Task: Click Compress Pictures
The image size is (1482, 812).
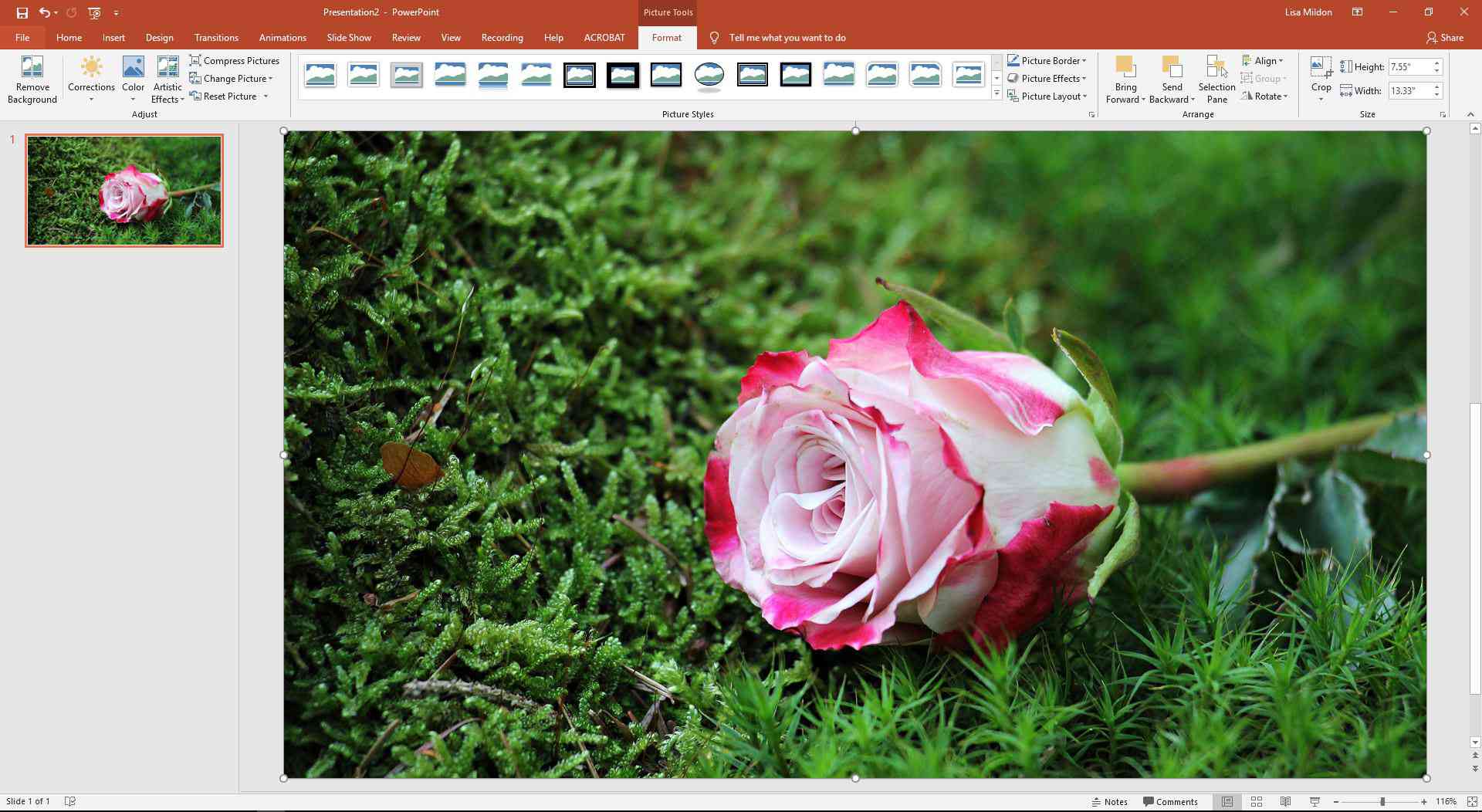Action: pos(235,60)
